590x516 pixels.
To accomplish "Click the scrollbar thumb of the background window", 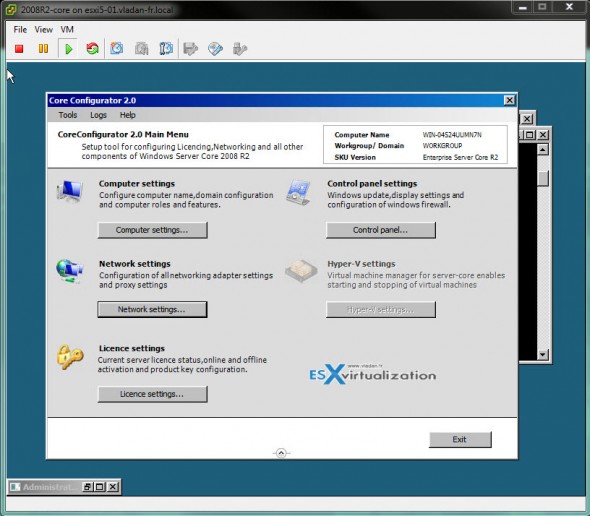I will point(543,178).
